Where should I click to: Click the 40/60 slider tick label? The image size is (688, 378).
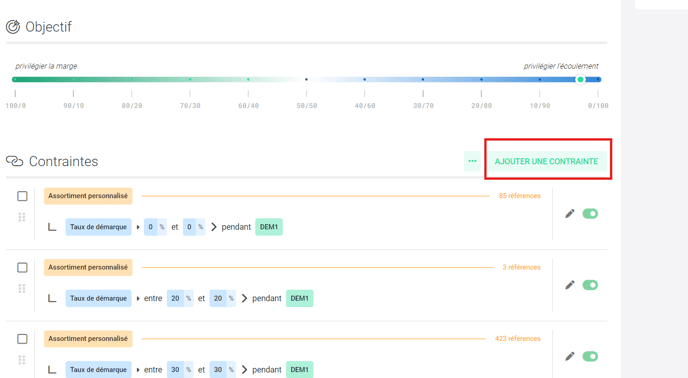tap(365, 106)
